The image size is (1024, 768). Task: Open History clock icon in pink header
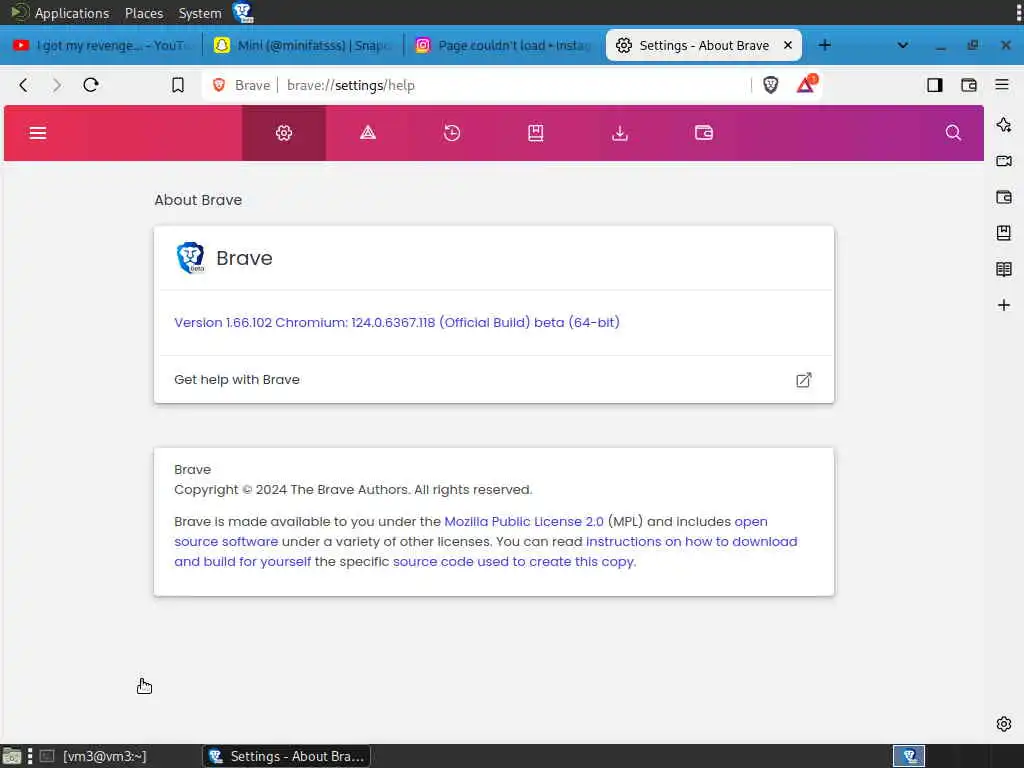452,133
